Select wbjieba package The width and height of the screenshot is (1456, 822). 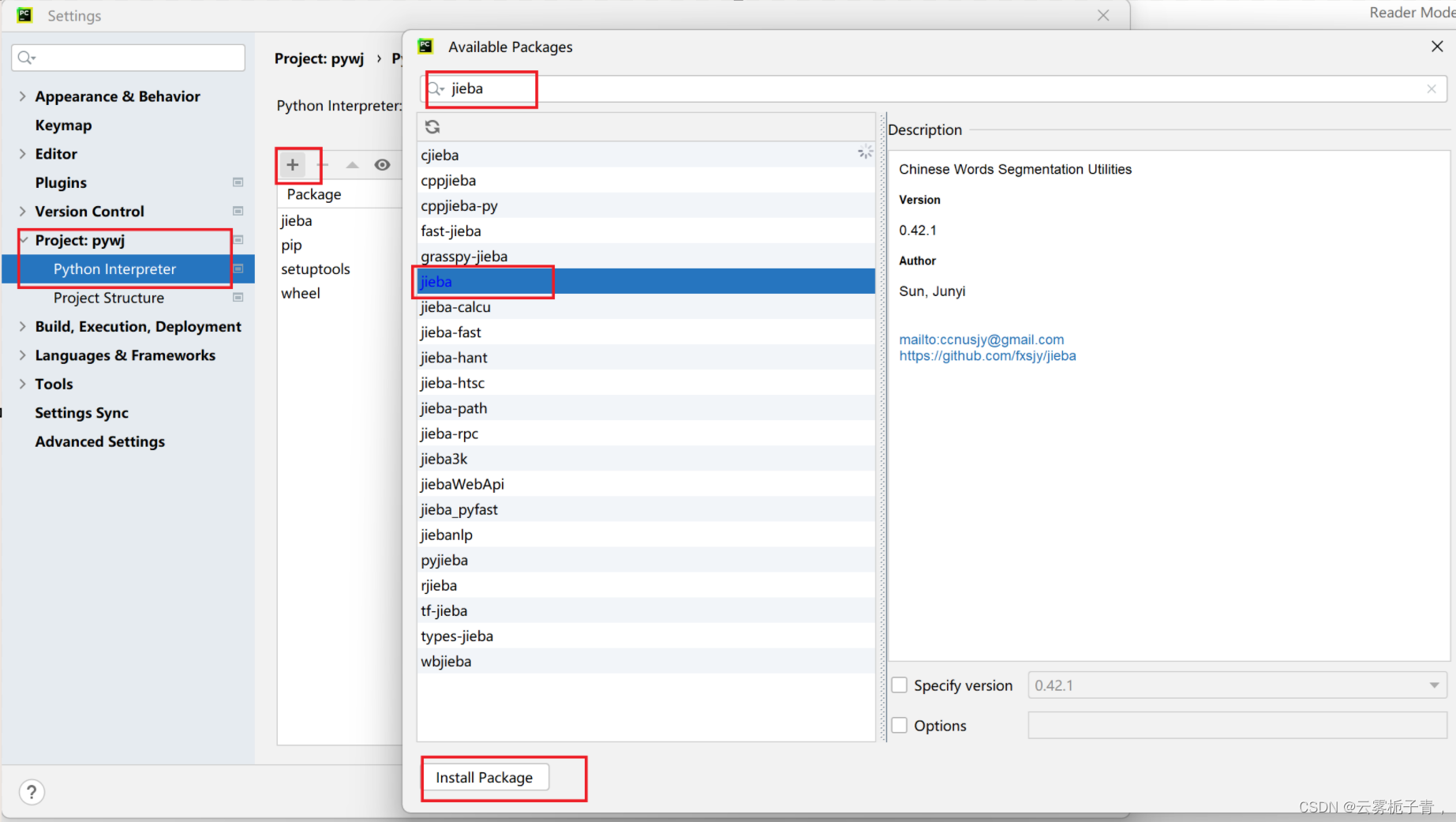pyautogui.click(x=646, y=661)
